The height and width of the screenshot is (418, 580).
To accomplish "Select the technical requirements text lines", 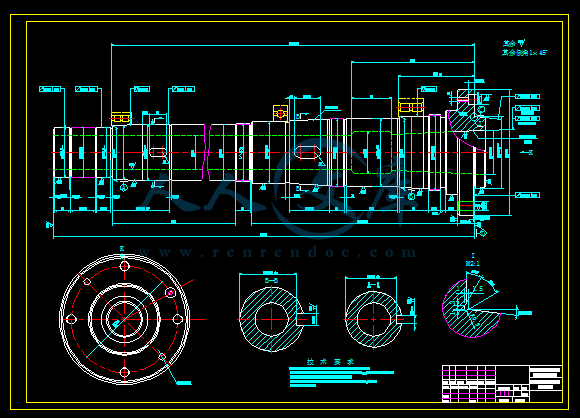I will click(341, 377).
